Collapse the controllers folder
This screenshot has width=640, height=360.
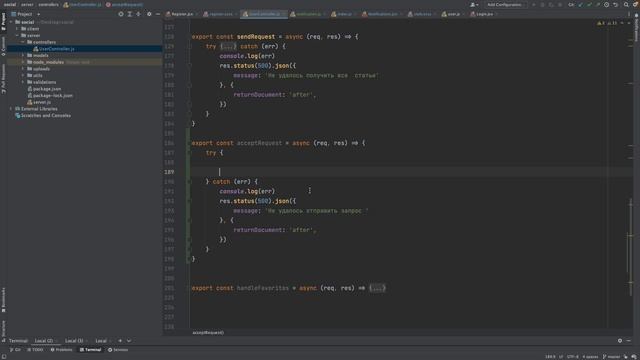coord(23,42)
